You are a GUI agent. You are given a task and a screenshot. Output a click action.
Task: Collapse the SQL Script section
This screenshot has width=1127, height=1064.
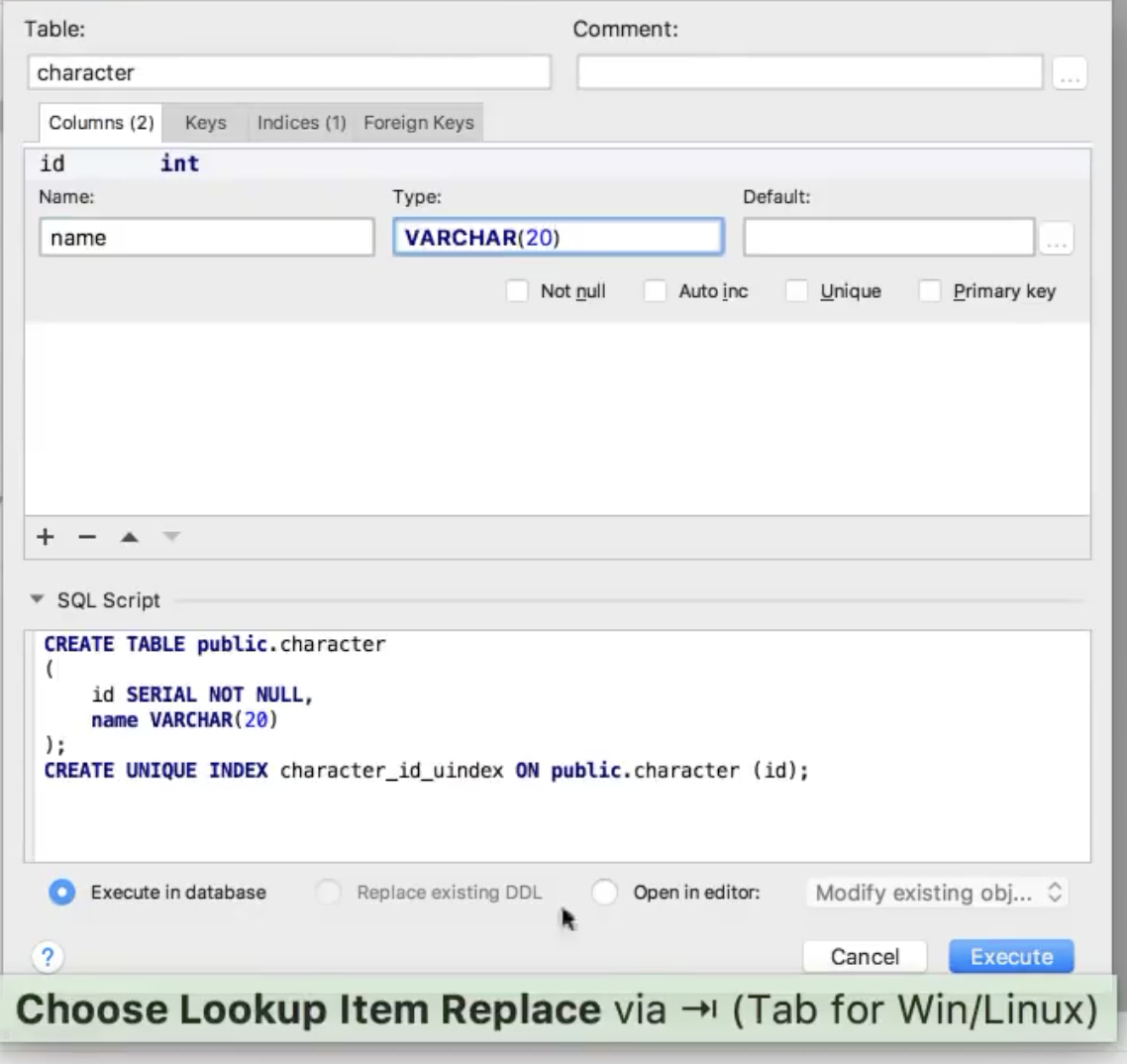point(38,600)
